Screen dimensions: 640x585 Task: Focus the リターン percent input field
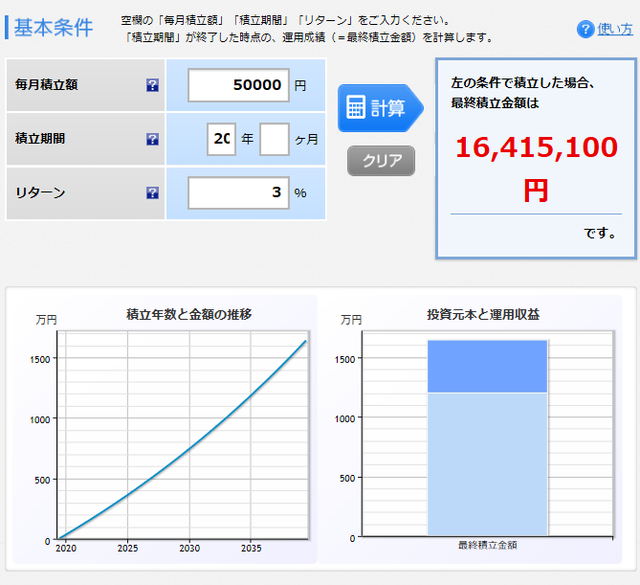tap(238, 193)
